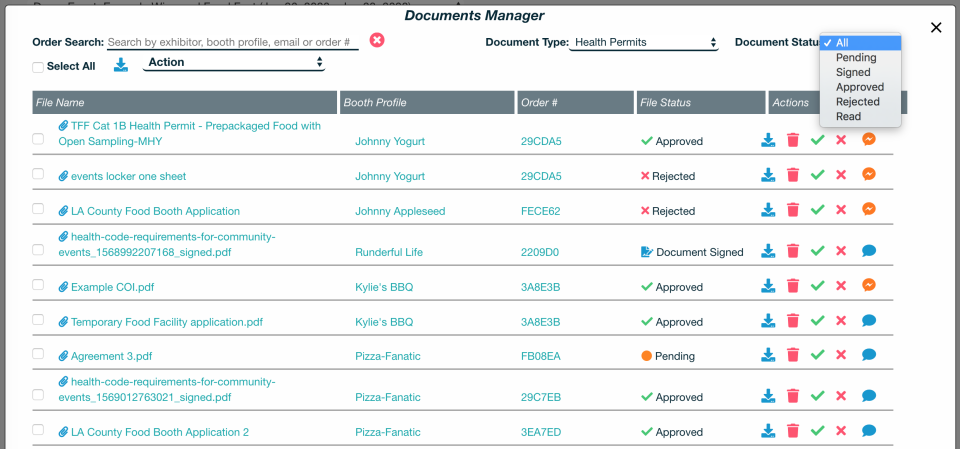
Task: Expand the Action dropdown
Action: (x=234, y=62)
